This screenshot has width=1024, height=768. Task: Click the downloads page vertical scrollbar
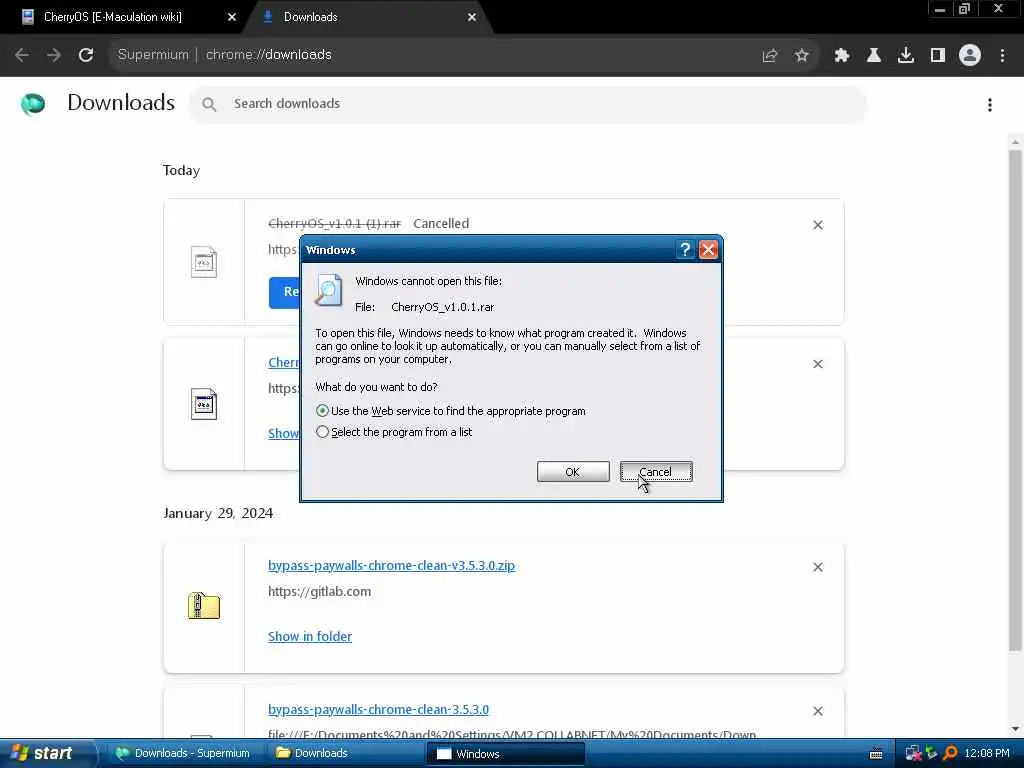(x=1015, y=400)
